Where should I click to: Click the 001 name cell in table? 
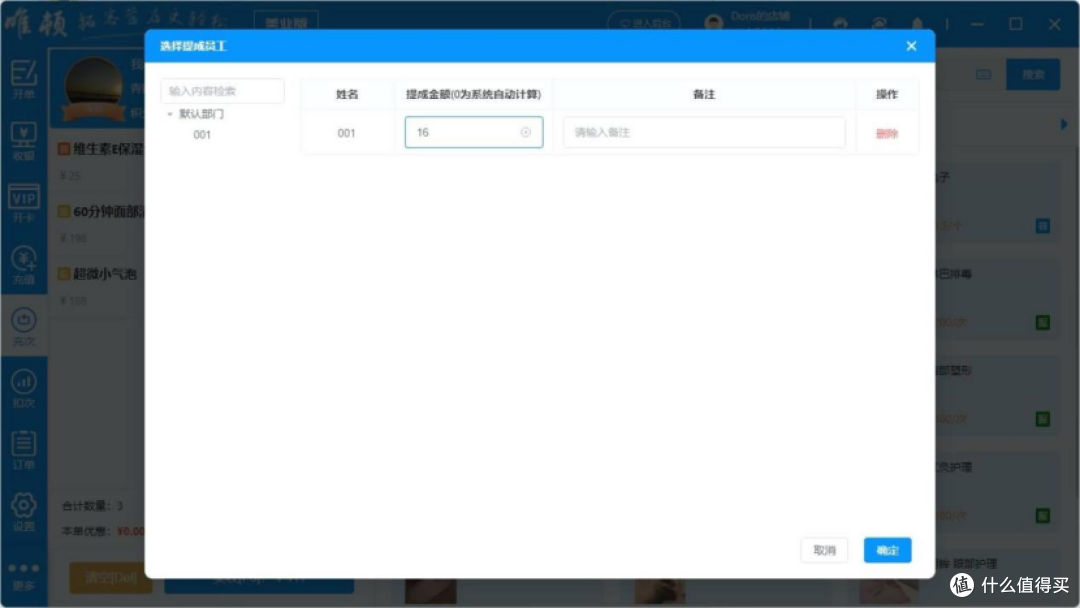[346, 133]
